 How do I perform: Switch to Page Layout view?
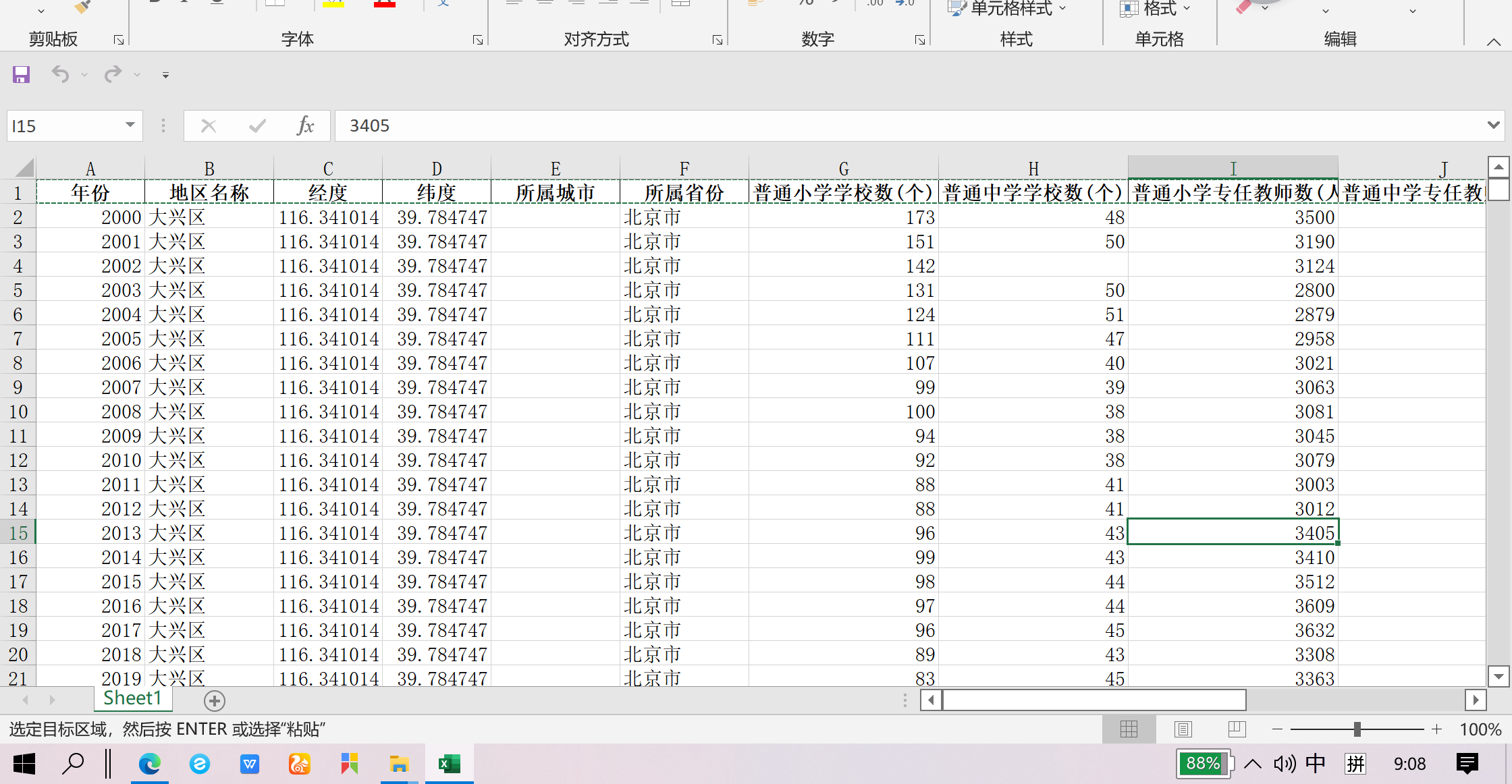coord(1183,729)
